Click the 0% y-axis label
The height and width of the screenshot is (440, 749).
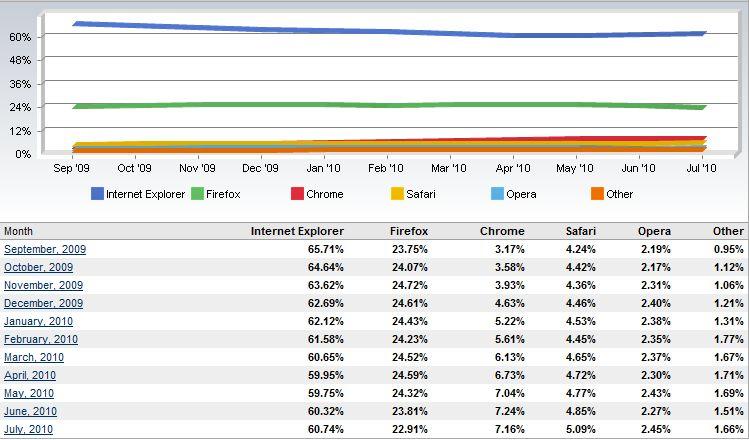tap(23, 154)
